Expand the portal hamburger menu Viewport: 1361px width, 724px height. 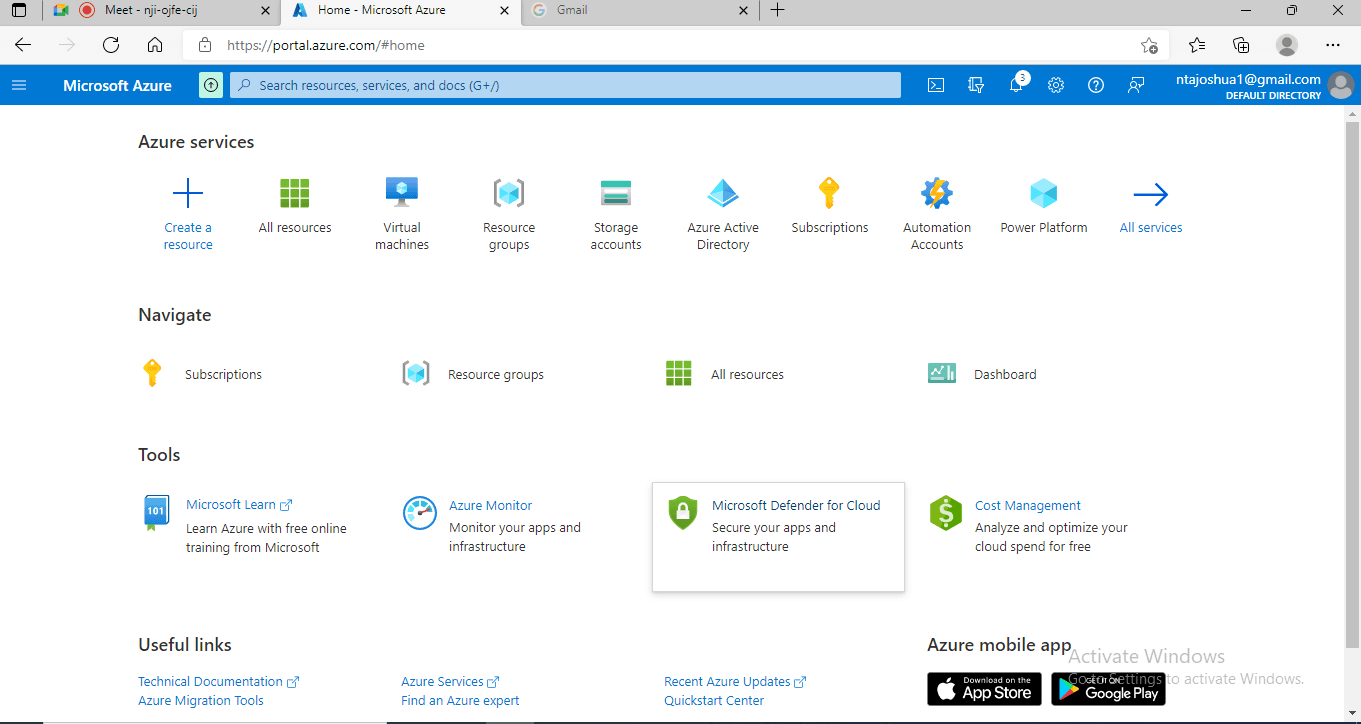coord(19,85)
